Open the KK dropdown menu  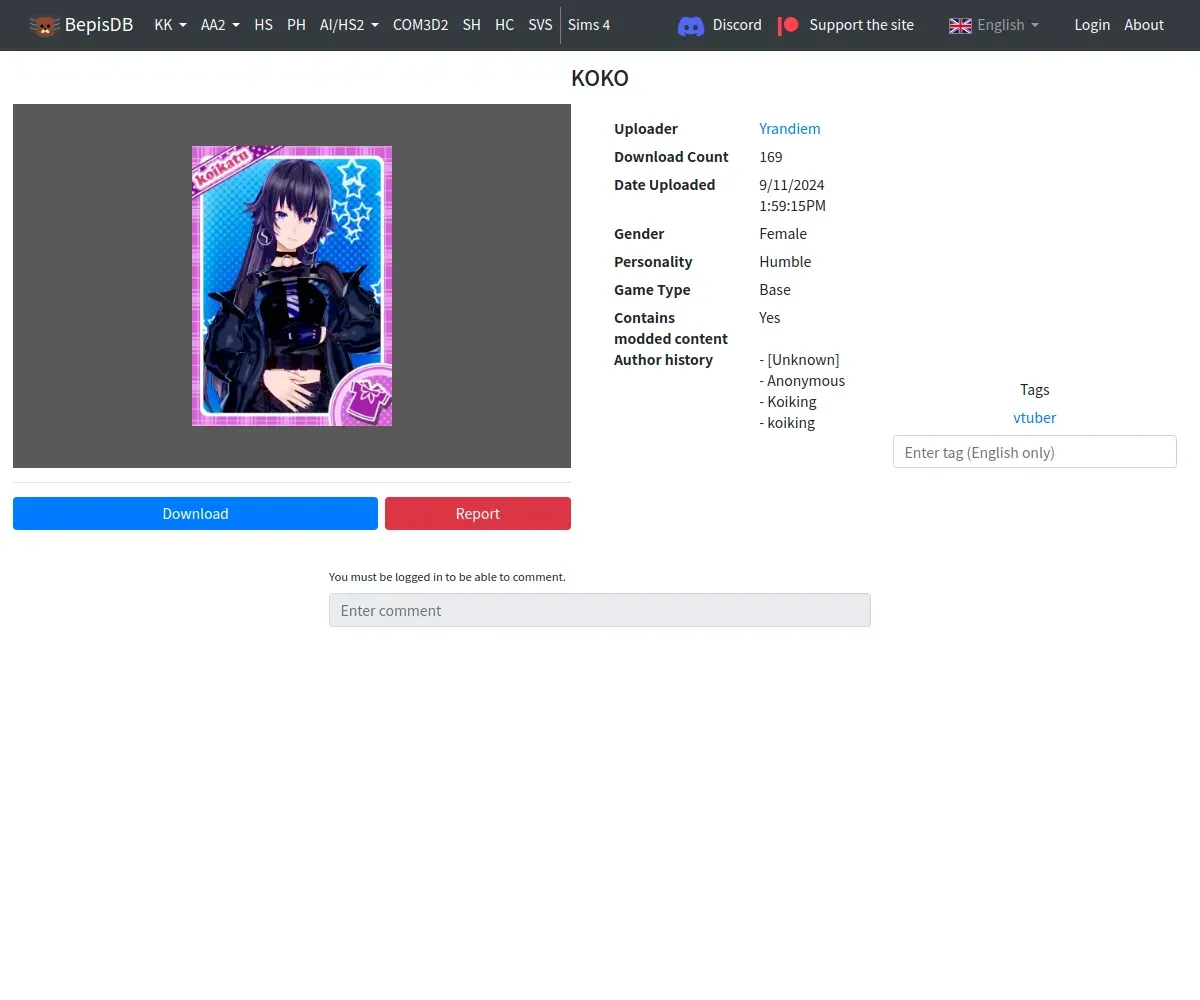coord(170,25)
